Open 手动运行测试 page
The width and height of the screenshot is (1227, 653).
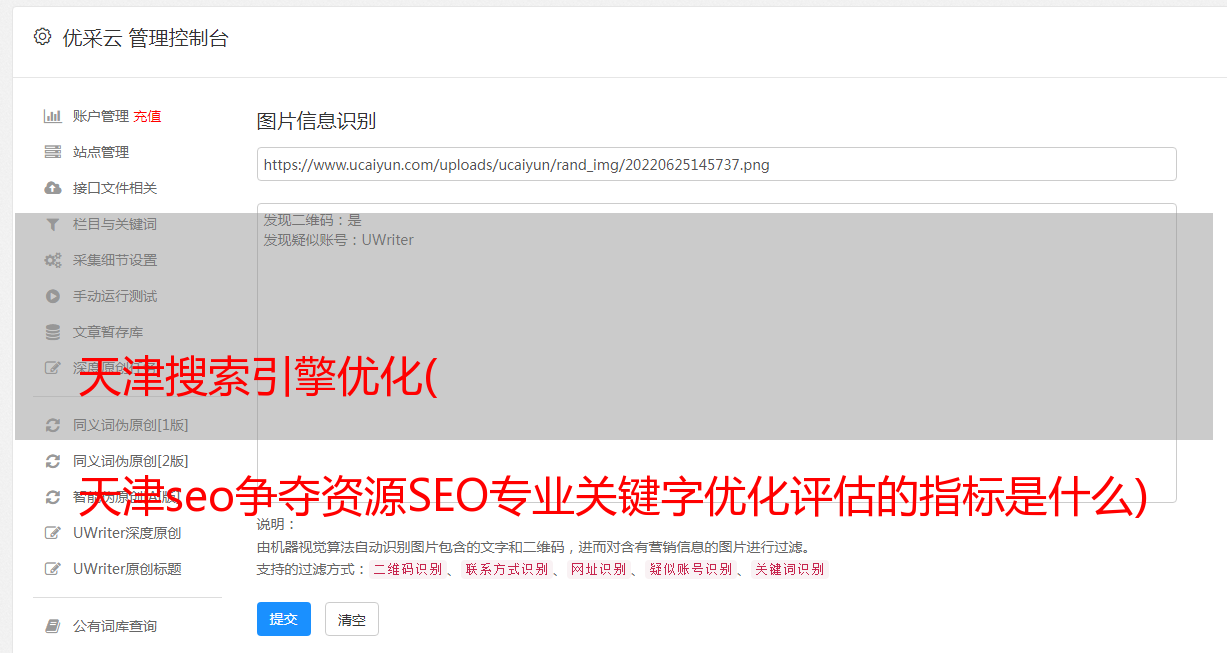[x=115, y=296]
